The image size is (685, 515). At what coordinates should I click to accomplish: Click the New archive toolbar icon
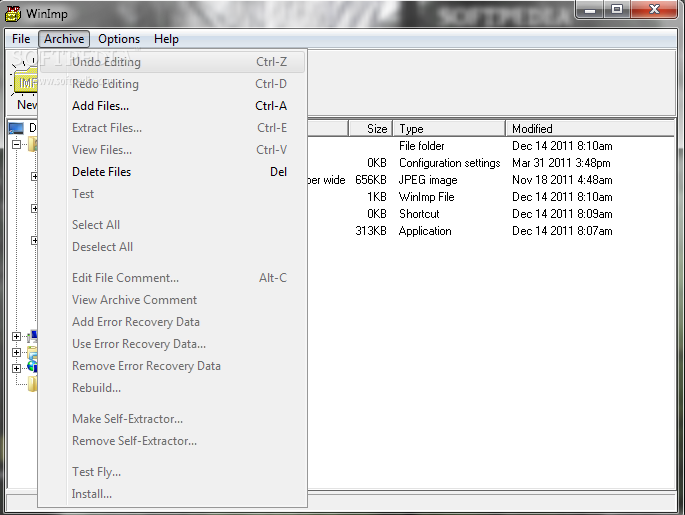click(24, 83)
